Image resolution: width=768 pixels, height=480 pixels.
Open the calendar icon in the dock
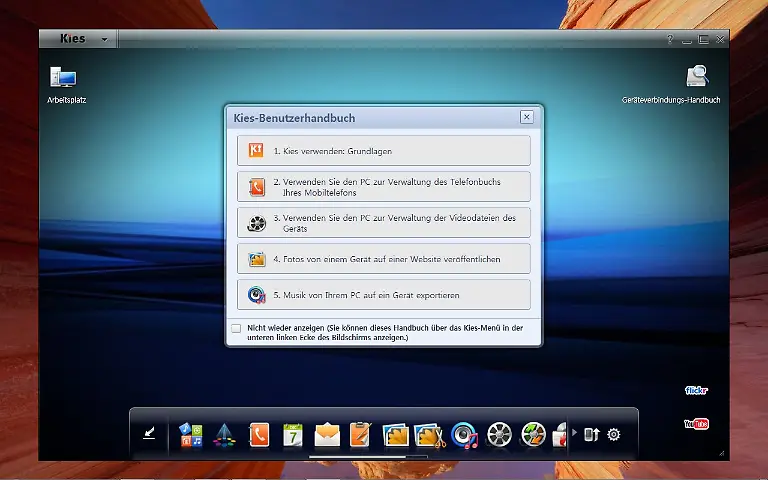click(x=293, y=434)
